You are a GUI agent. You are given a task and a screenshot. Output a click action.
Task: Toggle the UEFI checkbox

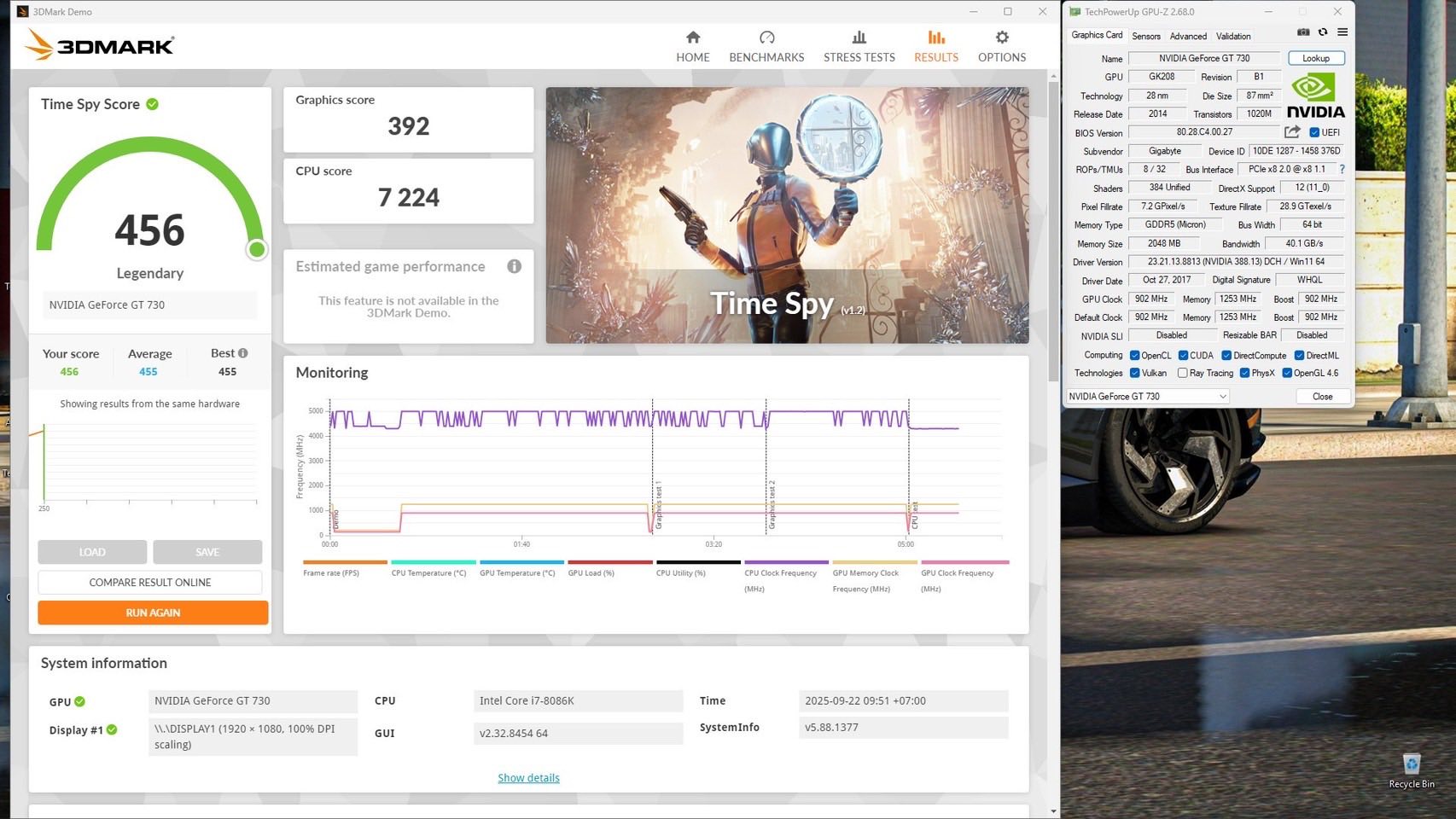[x=1314, y=132]
